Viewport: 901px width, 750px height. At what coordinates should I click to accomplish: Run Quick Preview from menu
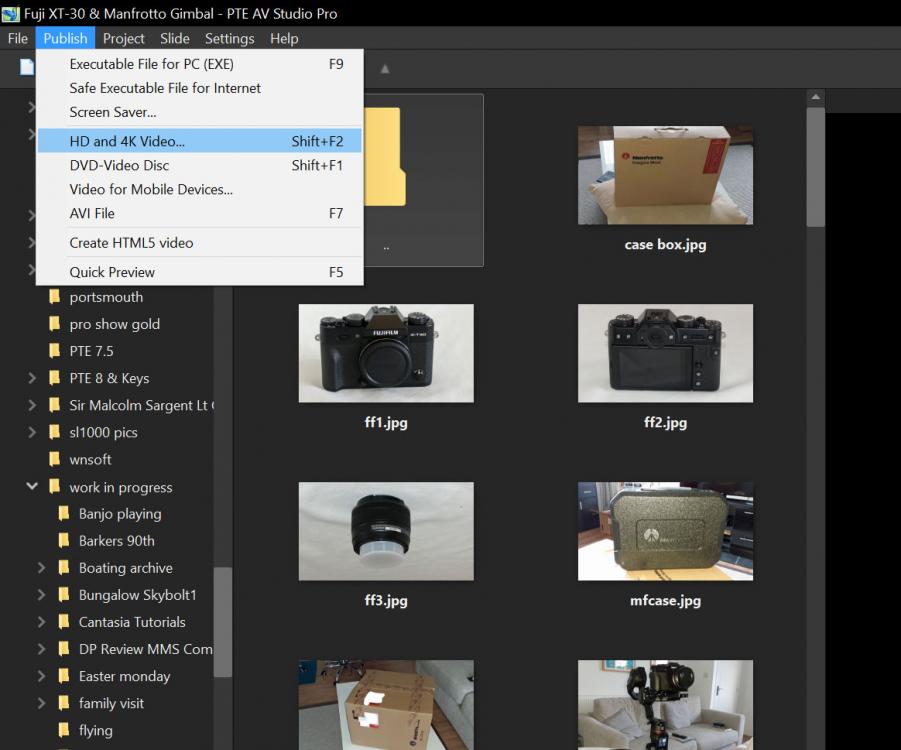tap(199, 272)
